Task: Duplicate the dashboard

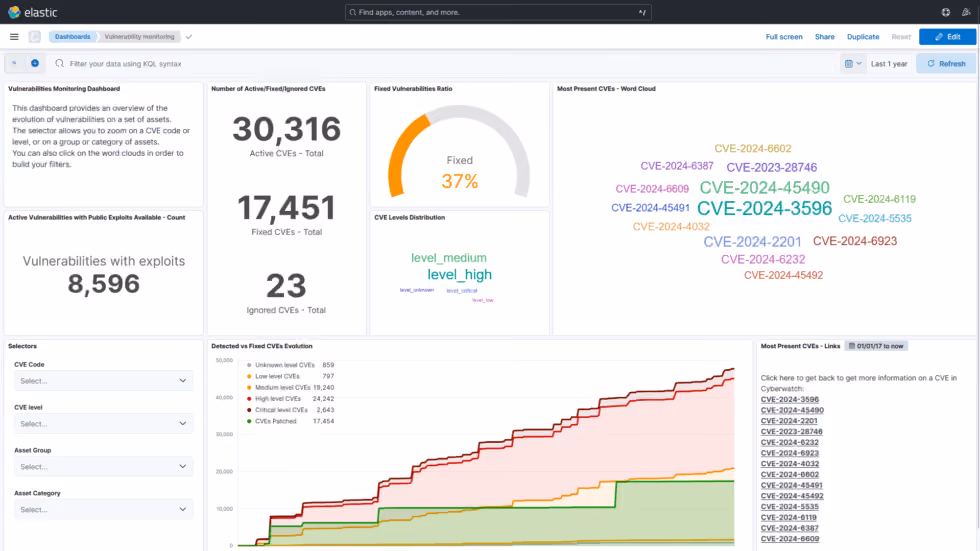Action: pos(862,37)
